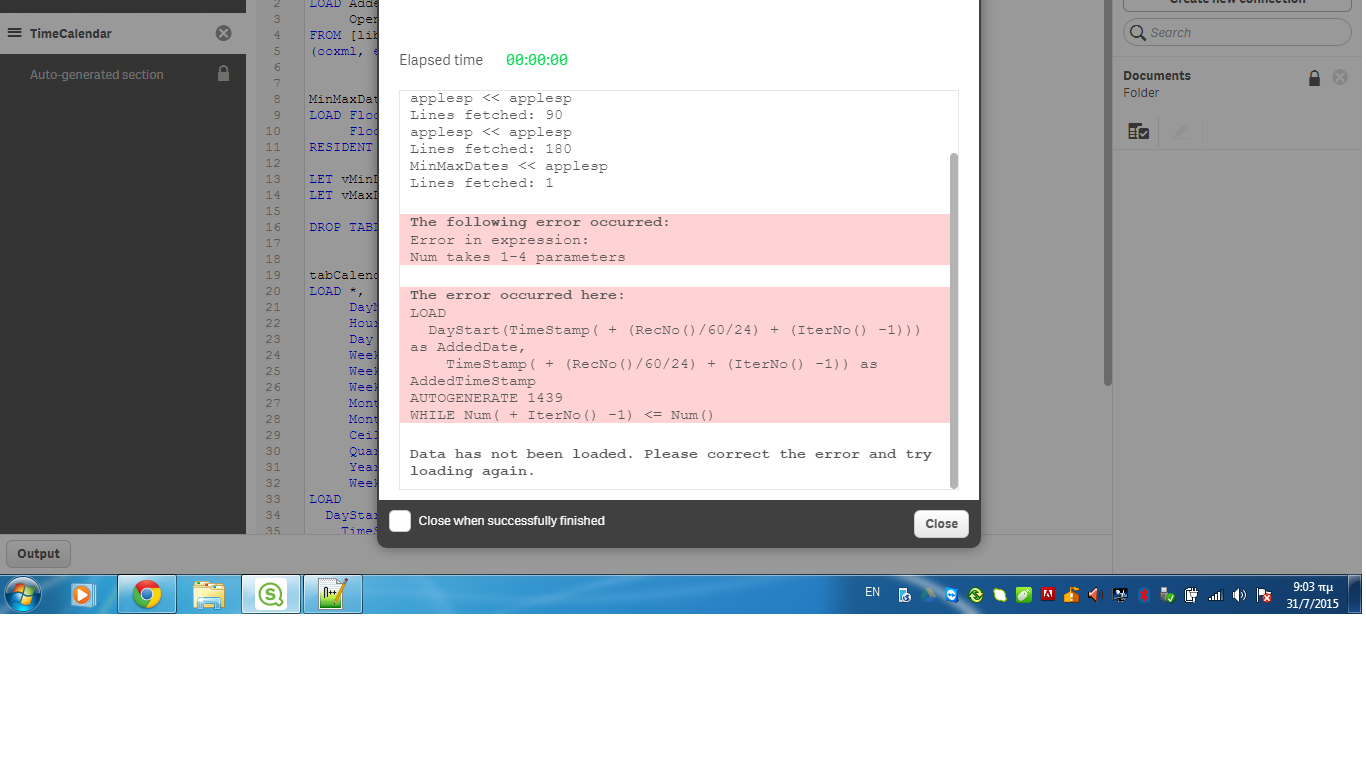Click 'The error occurred here:' line
The width and height of the screenshot is (1366, 768).
[517, 295]
